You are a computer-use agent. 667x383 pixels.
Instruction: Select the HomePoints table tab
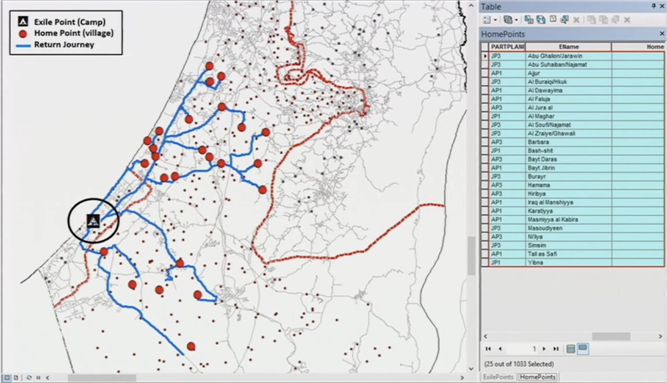click(x=538, y=377)
